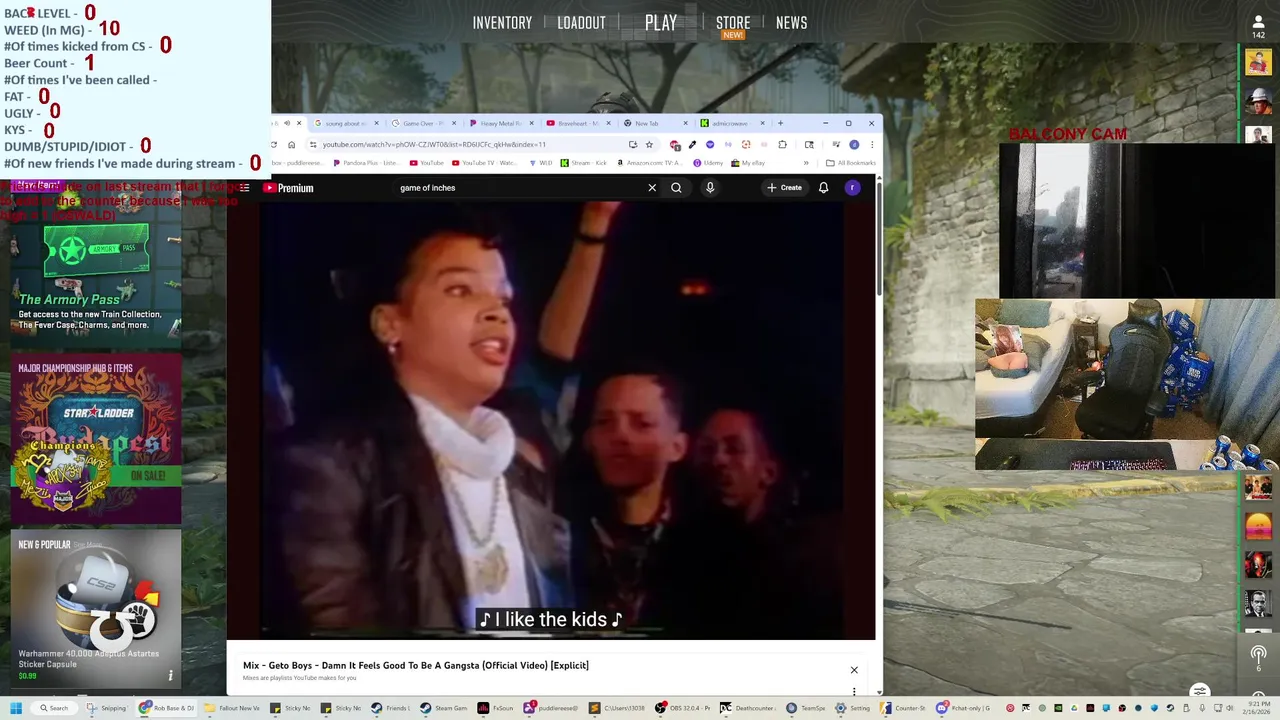Image resolution: width=1280 pixels, height=720 pixels.
Task: Open the Deathcounter taskbar app
Action: (747, 708)
